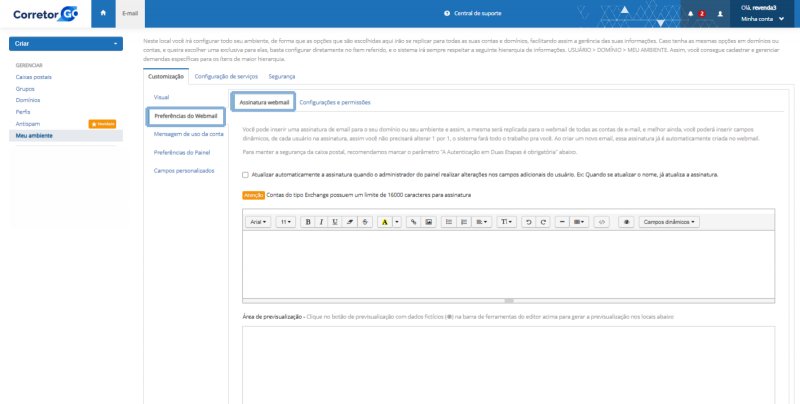Redo last edit in signature editor
Image resolution: width=800 pixels, height=404 pixels.
(543, 222)
